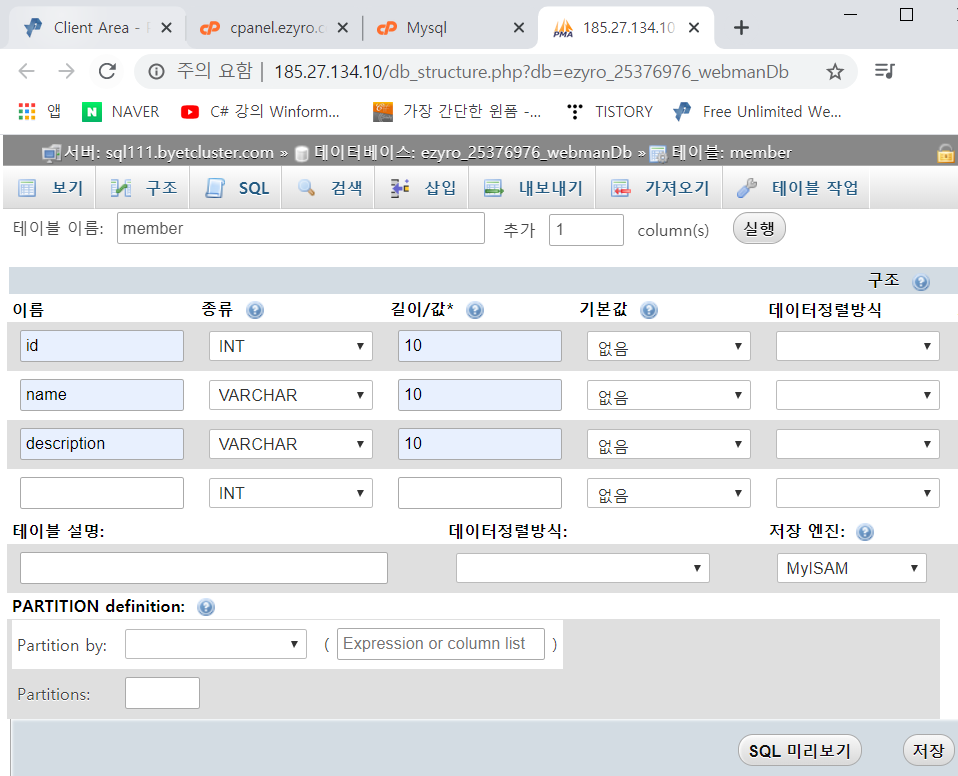958x776 pixels.
Task: Click help icon next to PARTITION definition
Action: [x=206, y=607]
